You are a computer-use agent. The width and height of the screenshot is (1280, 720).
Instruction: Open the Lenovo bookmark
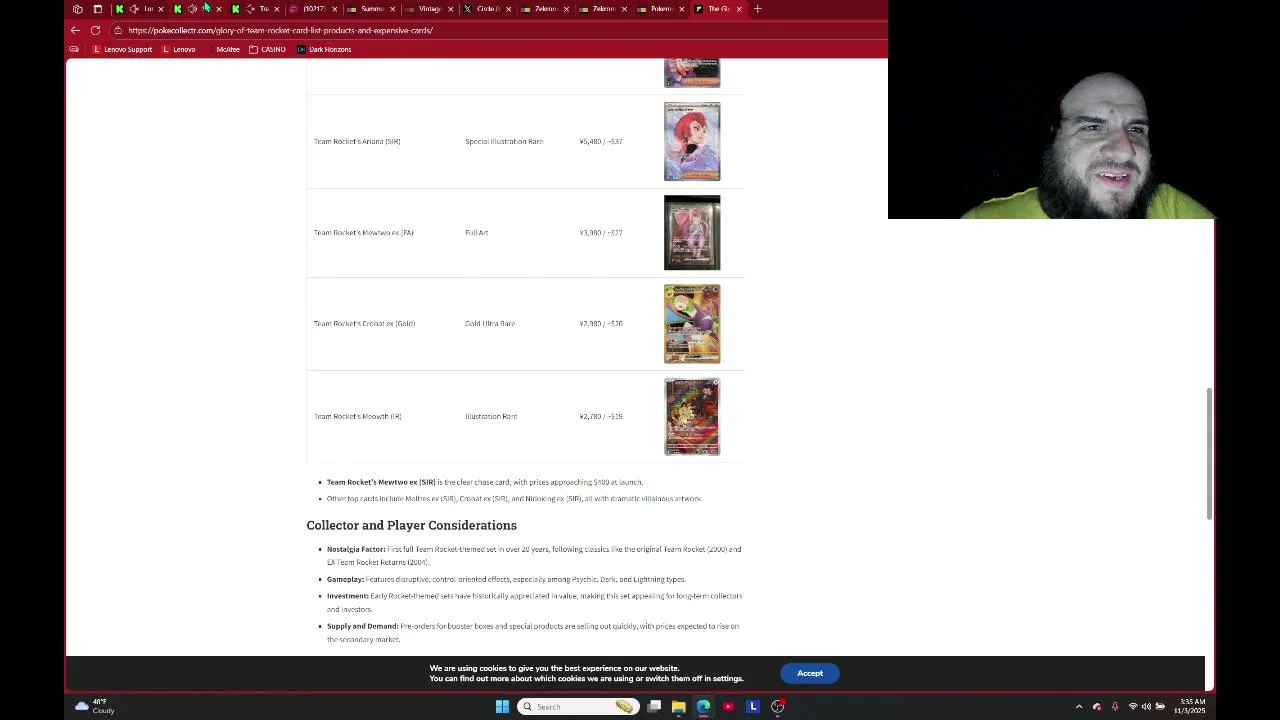(x=179, y=49)
